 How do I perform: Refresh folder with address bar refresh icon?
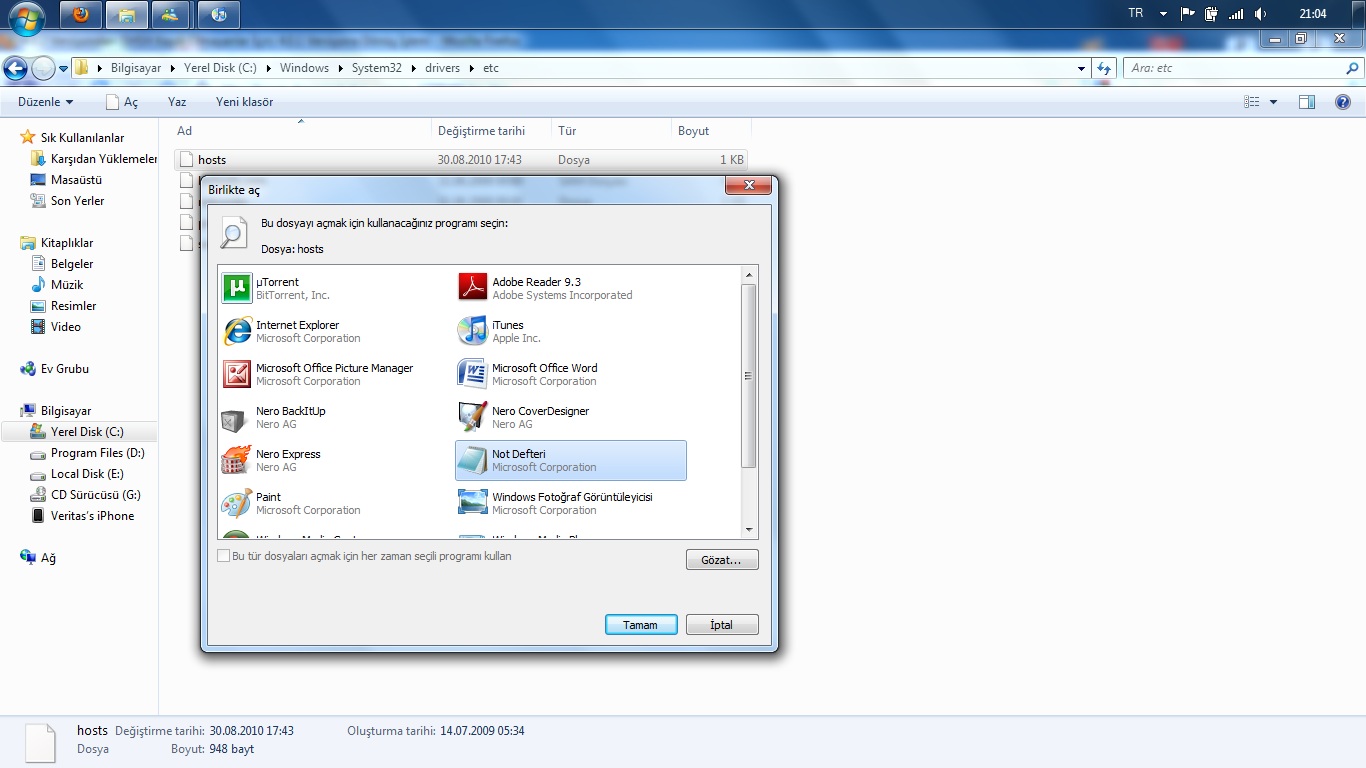[x=1104, y=68]
